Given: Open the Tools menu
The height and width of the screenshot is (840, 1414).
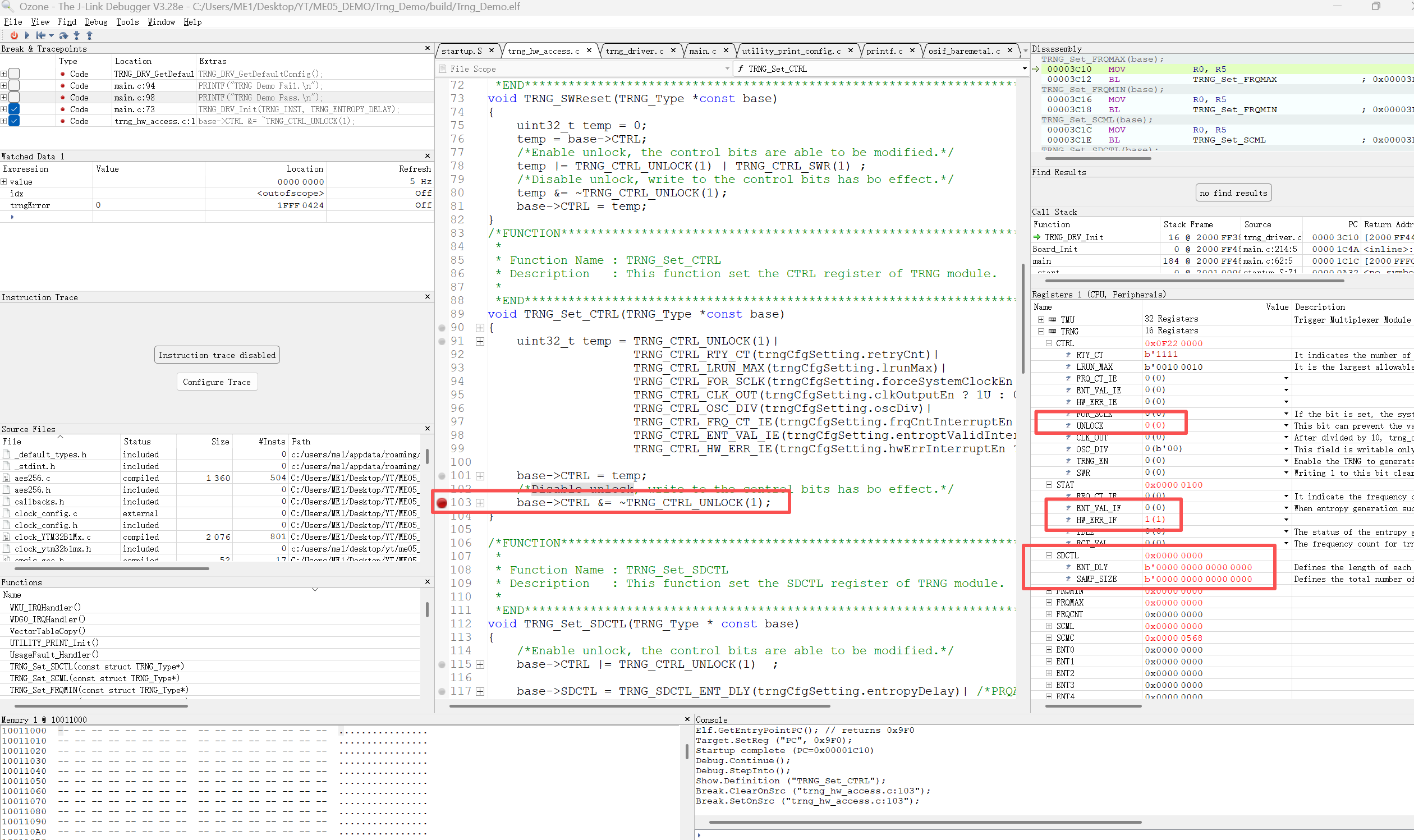Looking at the screenshot, I should coord(127,21).
